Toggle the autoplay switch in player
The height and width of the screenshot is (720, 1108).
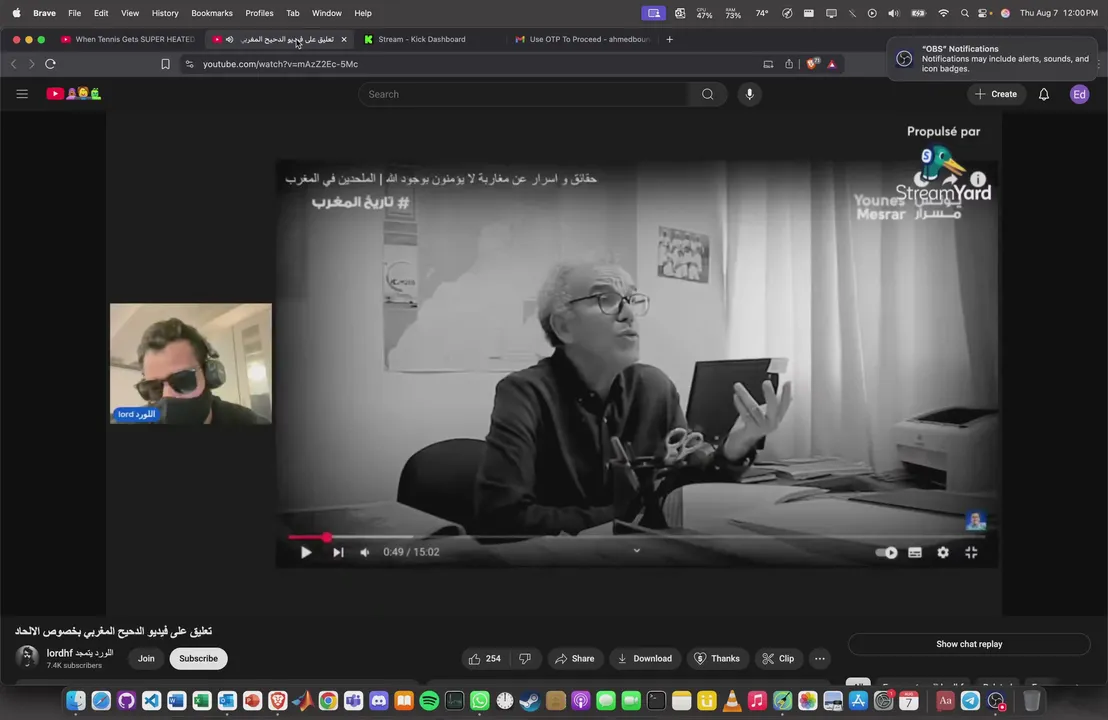point(886,553)
